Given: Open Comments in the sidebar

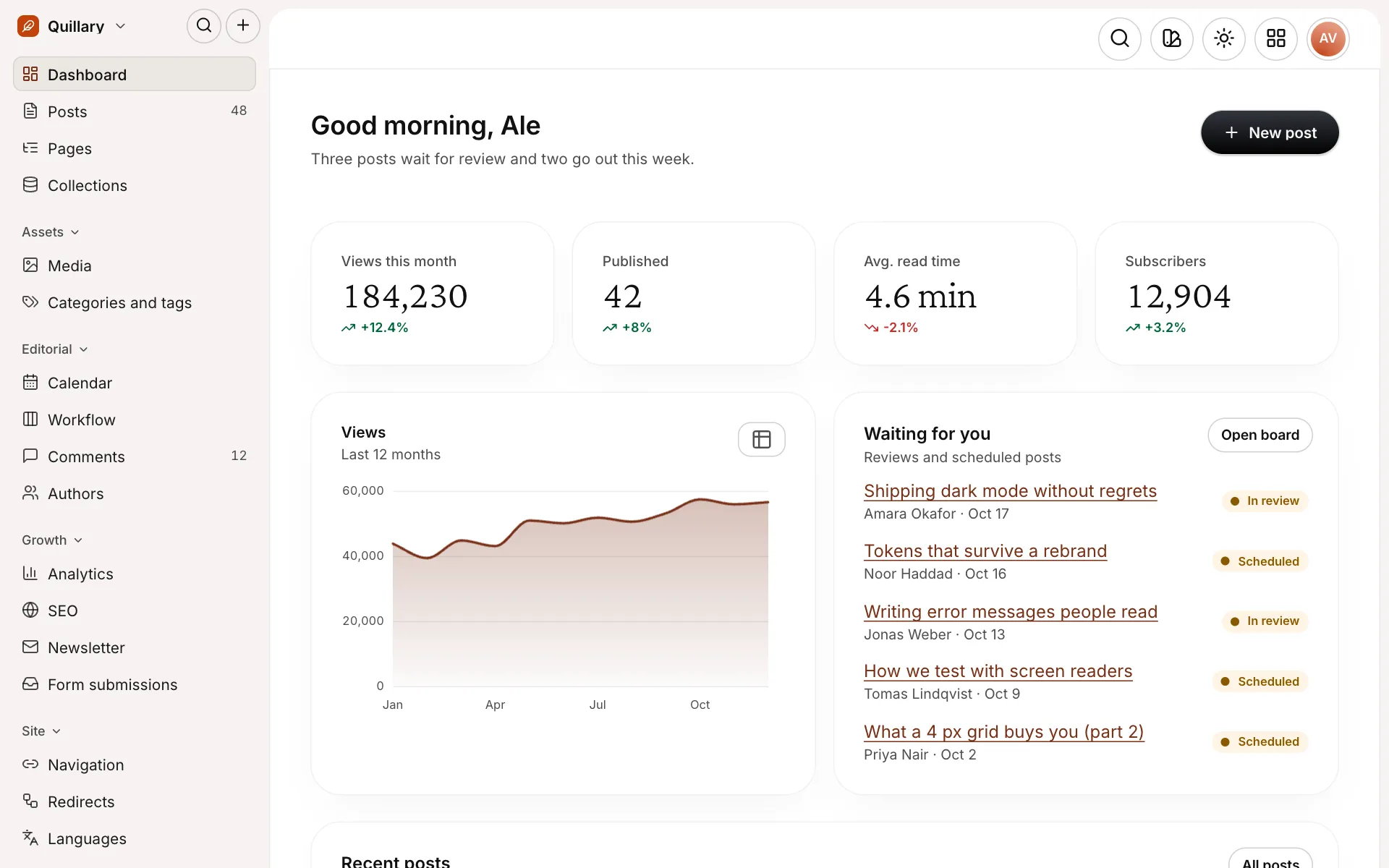Looking at the screenshot, I should [135, 456].
